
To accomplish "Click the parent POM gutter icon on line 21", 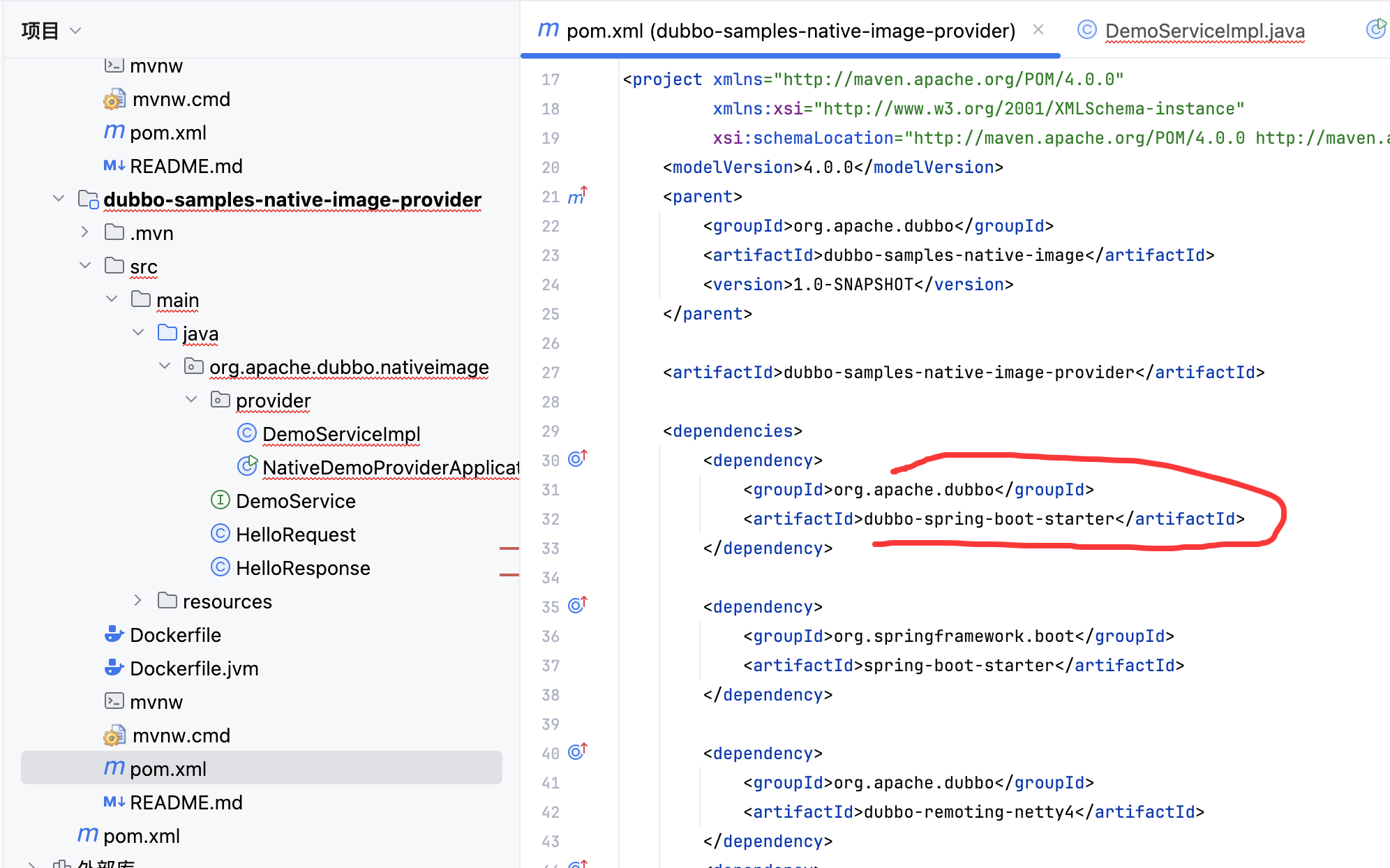I will [577, 196].
